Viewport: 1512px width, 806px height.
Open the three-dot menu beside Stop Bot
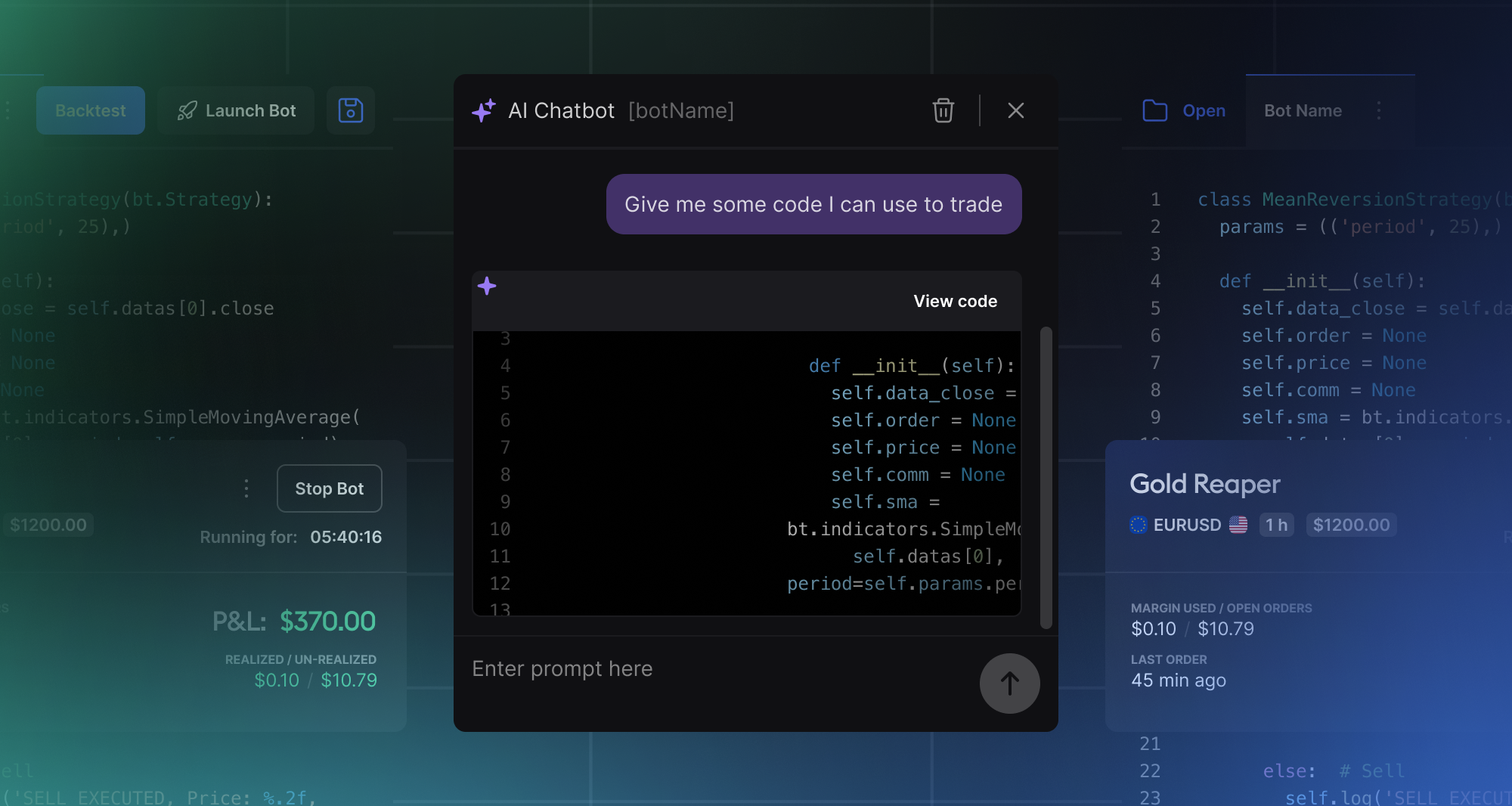pyautogui.click(x=246, y=488)
